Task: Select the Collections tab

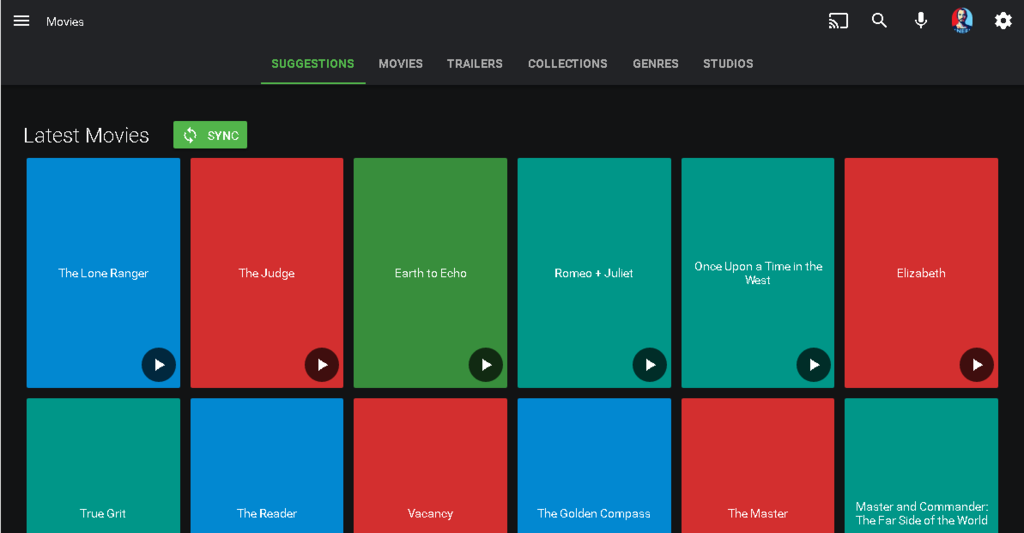Action: pos(567,64)
